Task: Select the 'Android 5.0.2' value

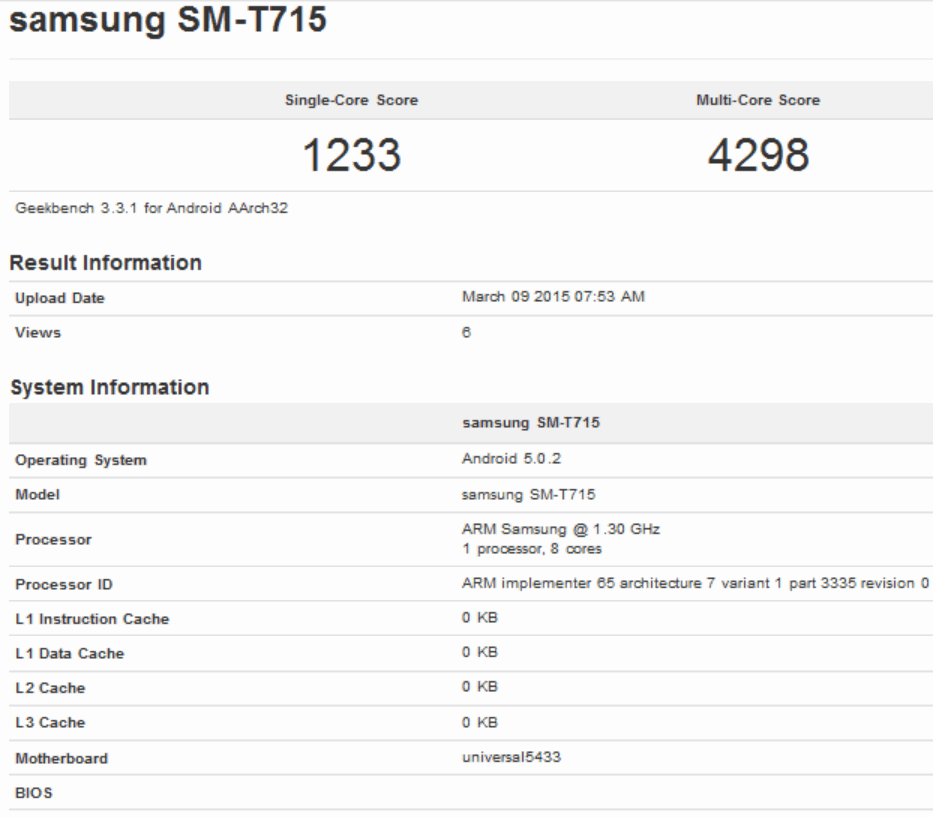Action: point(512,459)
